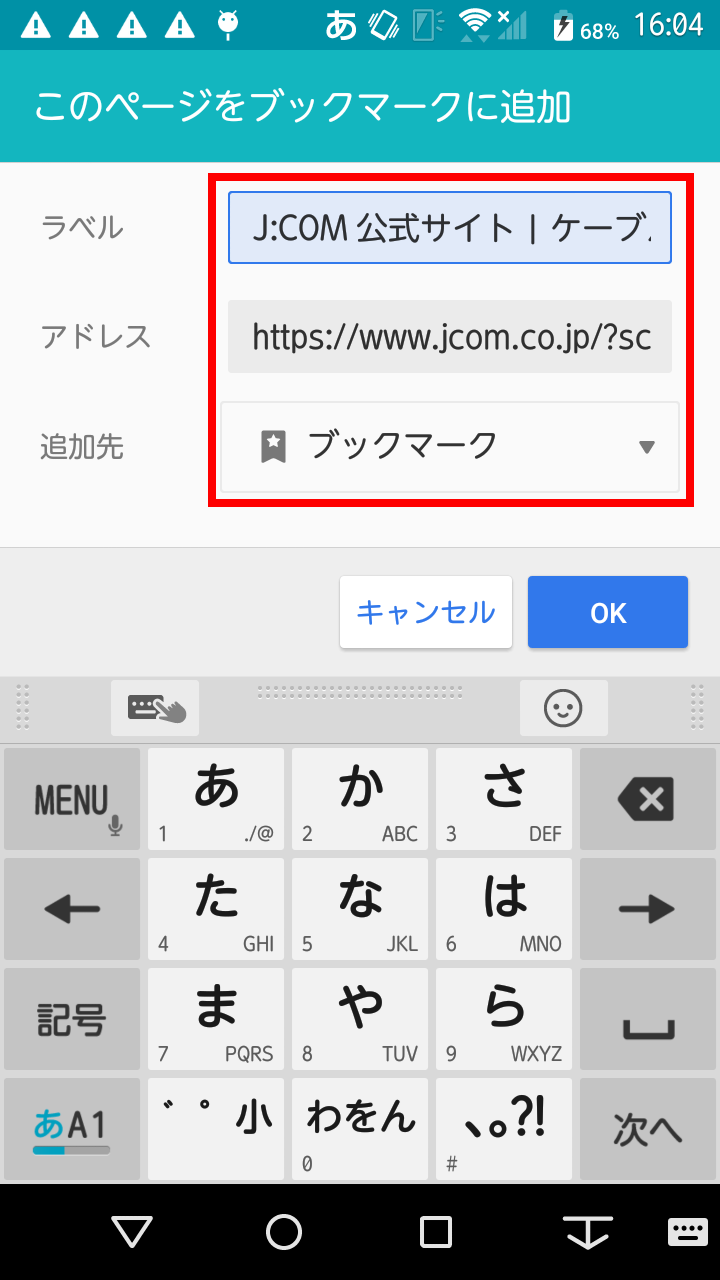
Task: Open the emoji smiley panel
Action: pos(563,708)
